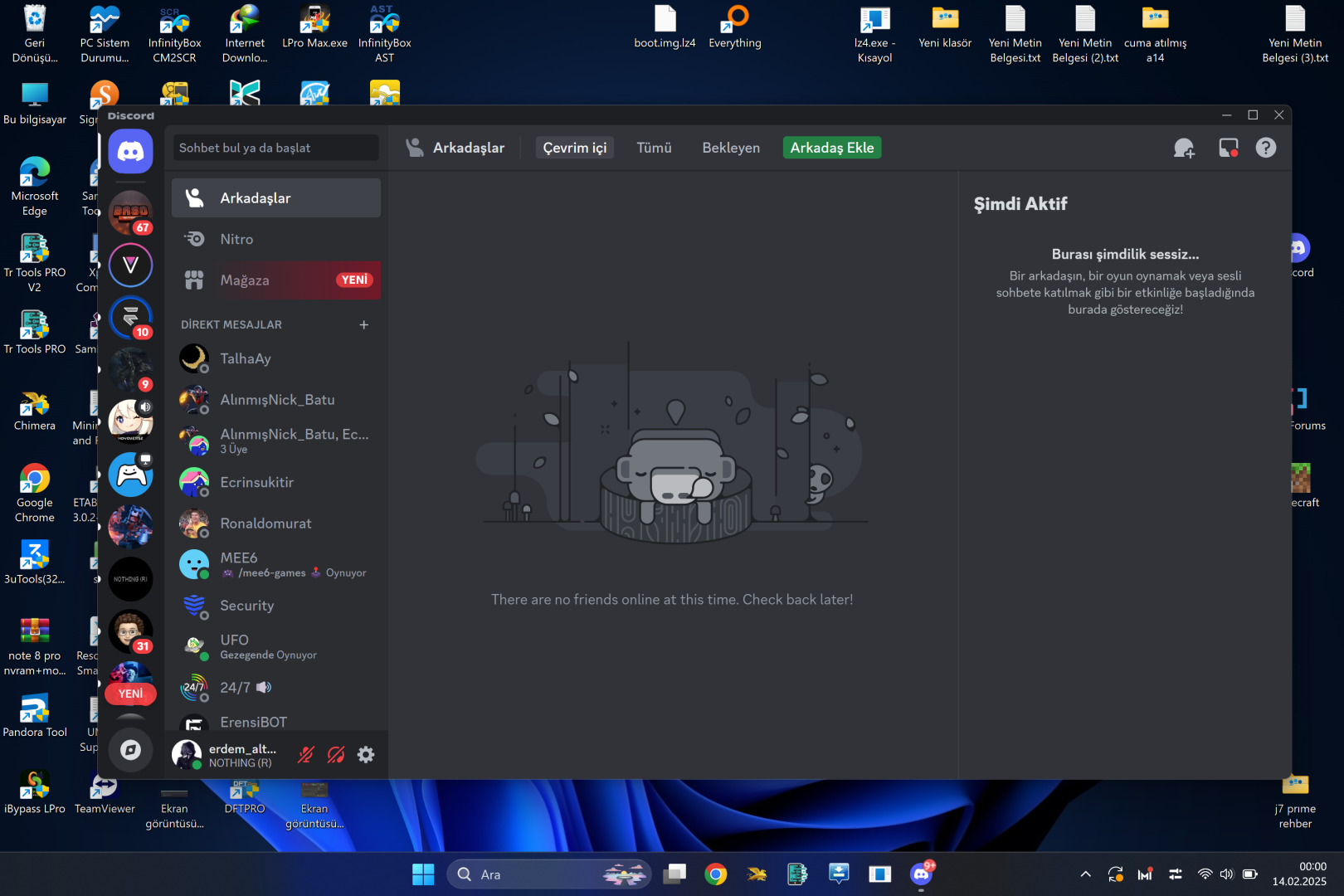Select Everything desktop shortcut
Screen dimensions: 1344x896
[x=735, y=27]
